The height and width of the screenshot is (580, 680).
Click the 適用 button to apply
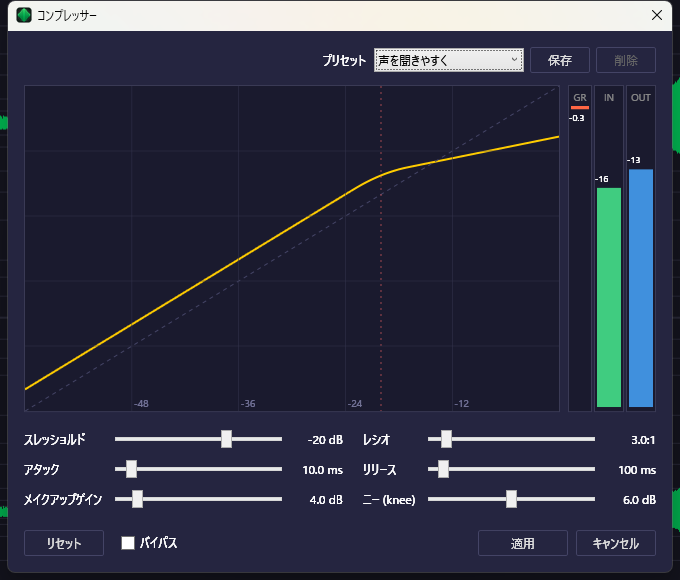523,543
